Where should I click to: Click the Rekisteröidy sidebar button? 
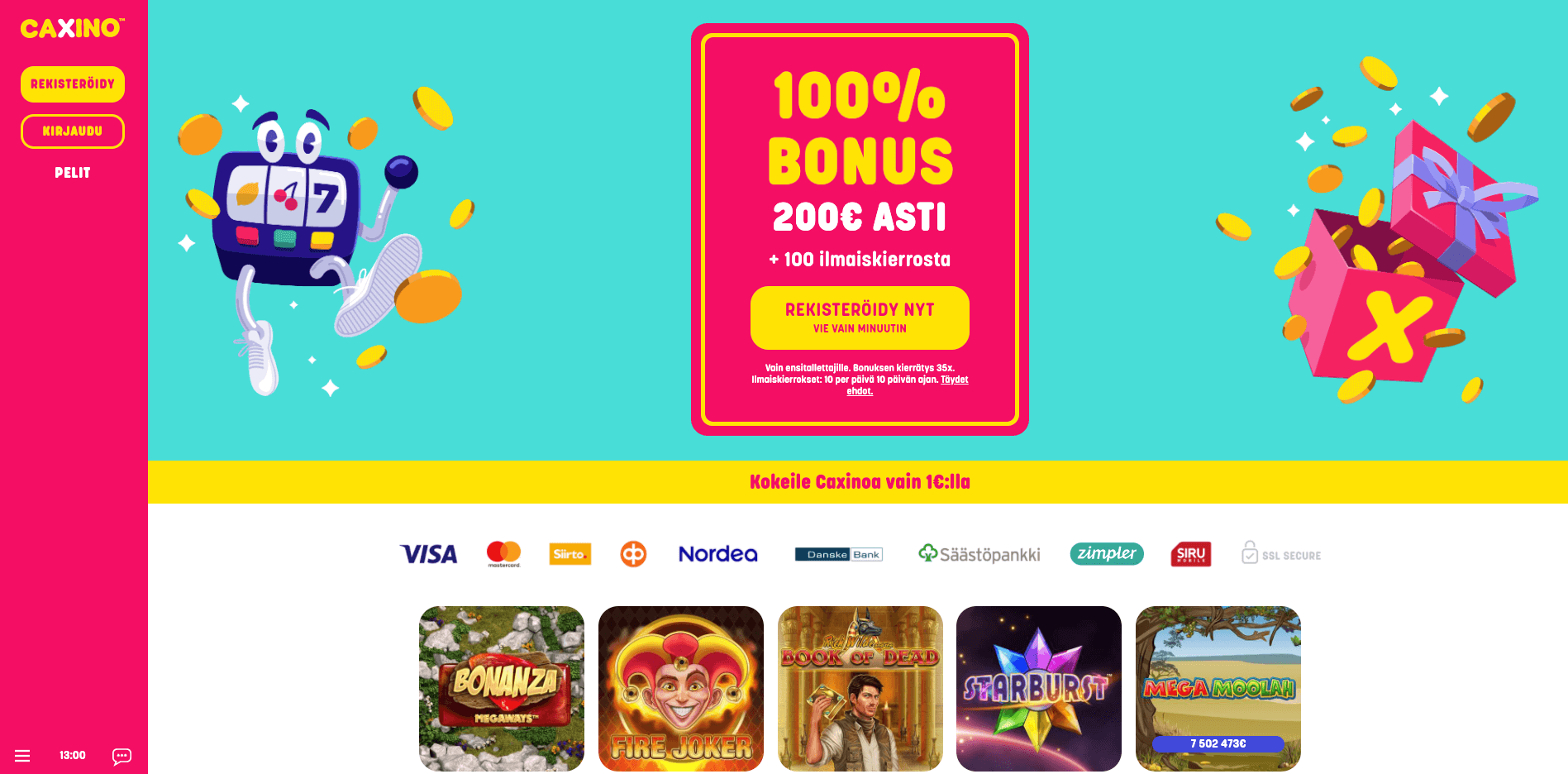(73, 84)
